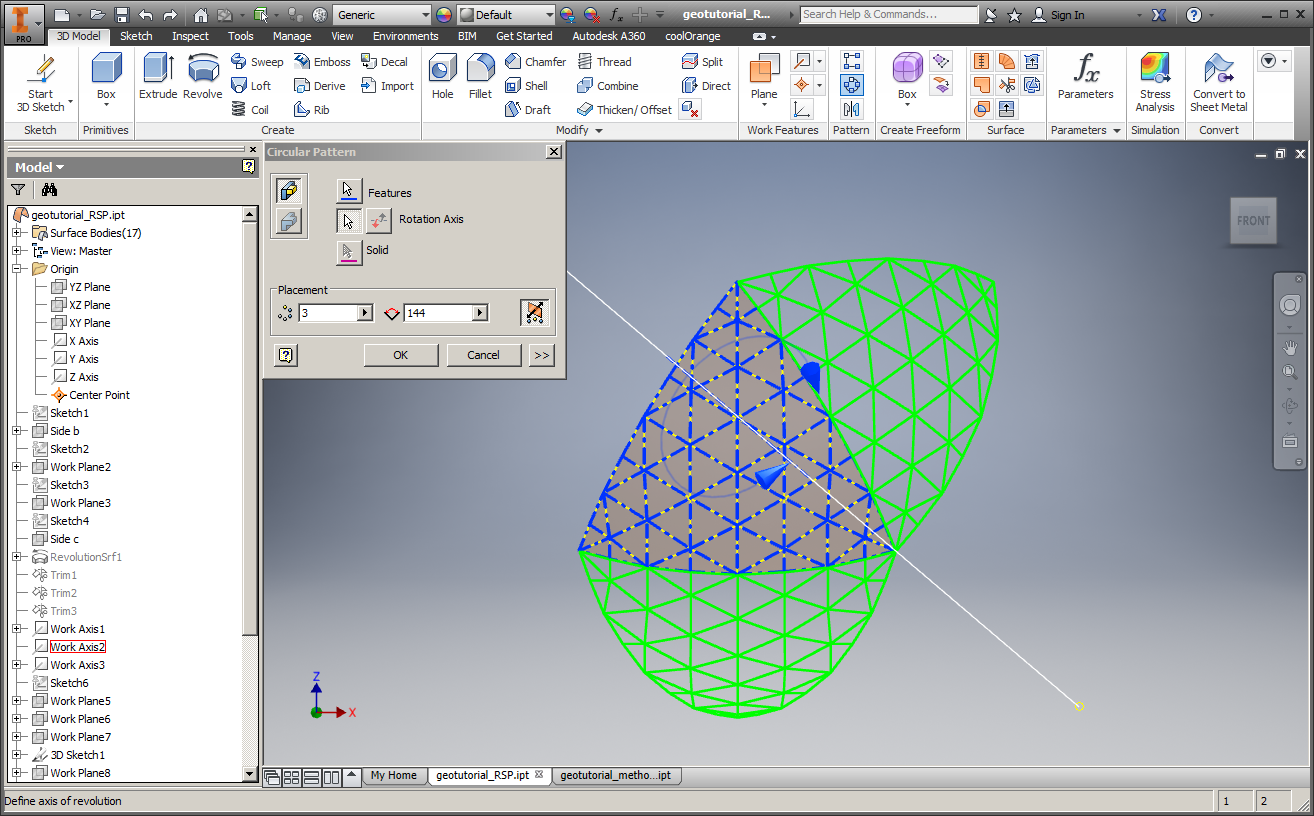Use the Thread tool

coord(604,62)
